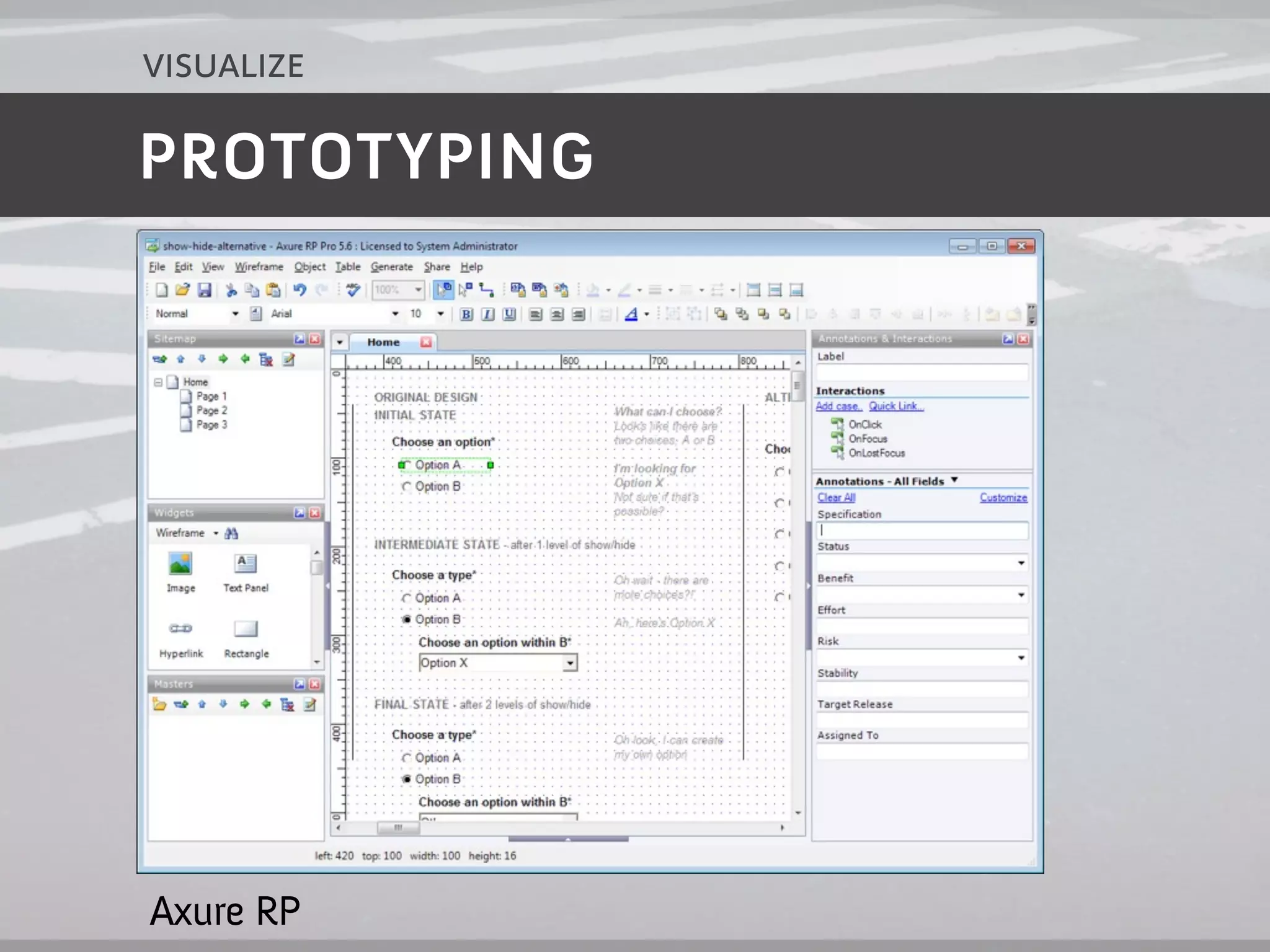Select the OnClick interaction
Screen dimensions: 1270x952
865,425
